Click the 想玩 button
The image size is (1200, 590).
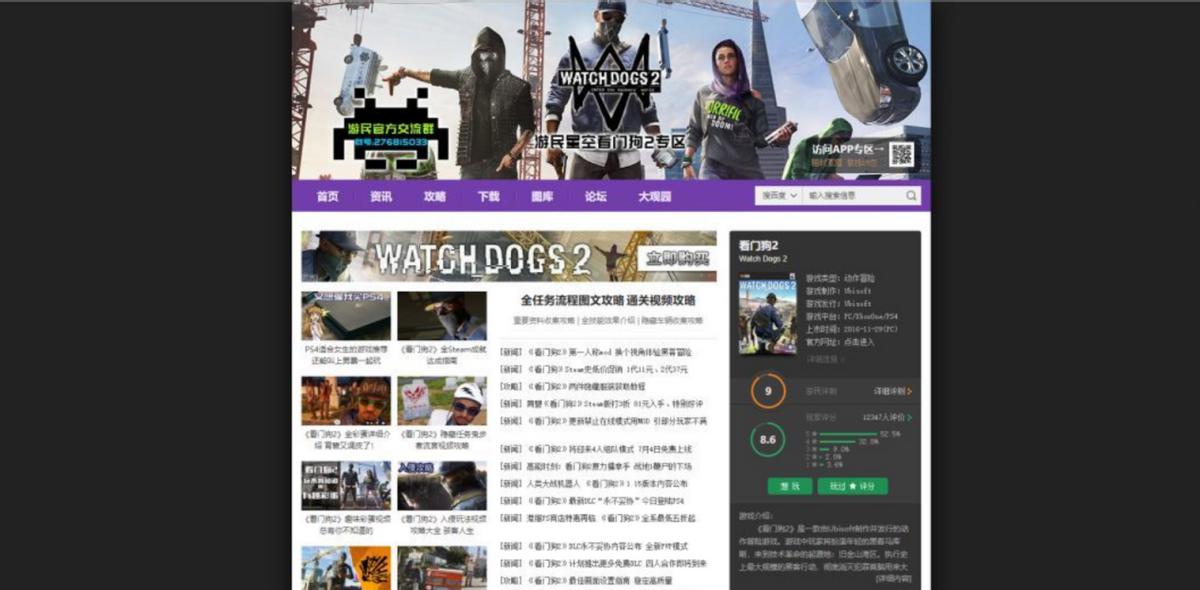790,486
